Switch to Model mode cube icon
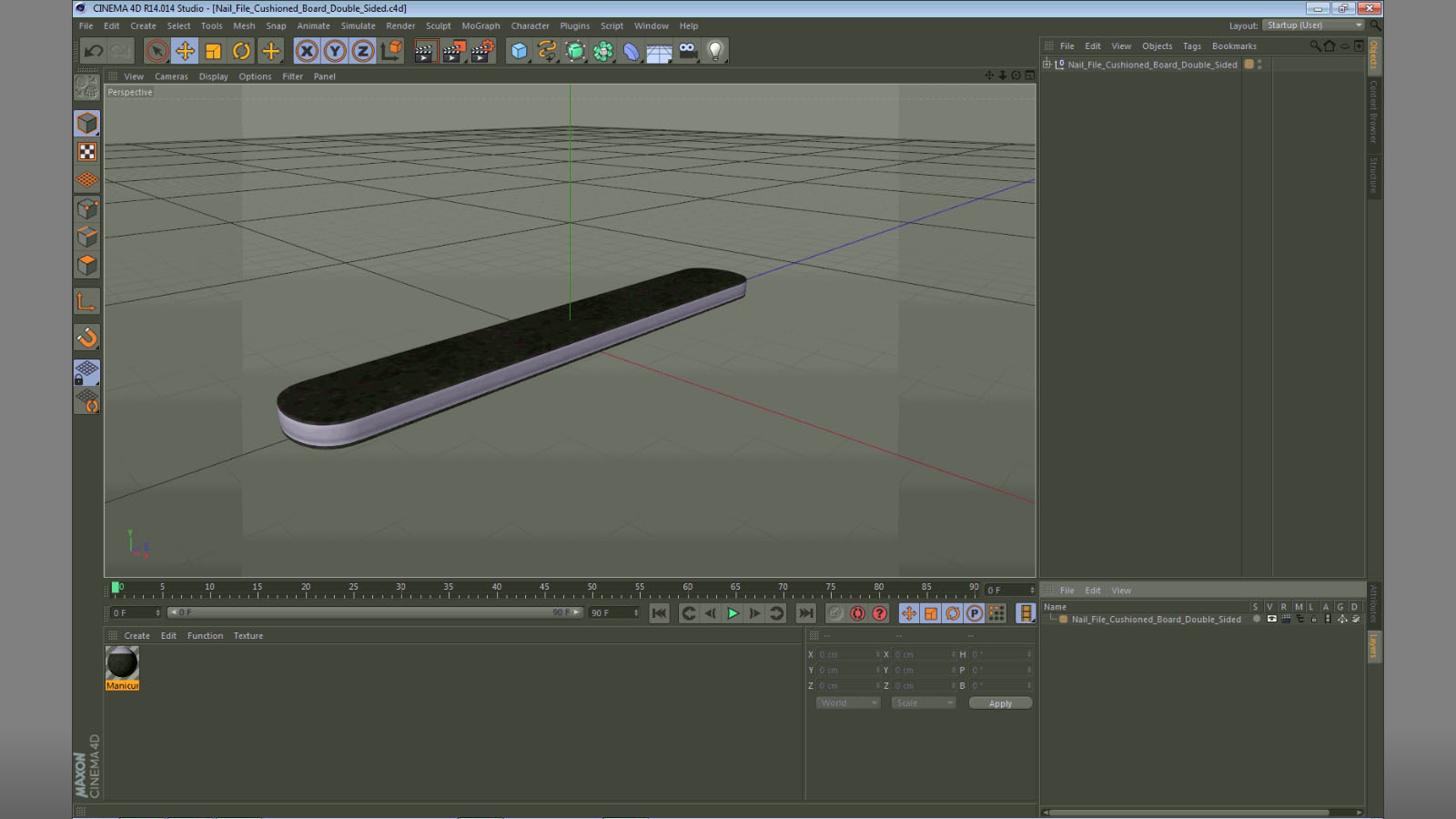Image resolution: width=1456 pixels, height=819 pixels. click(87, 123)
